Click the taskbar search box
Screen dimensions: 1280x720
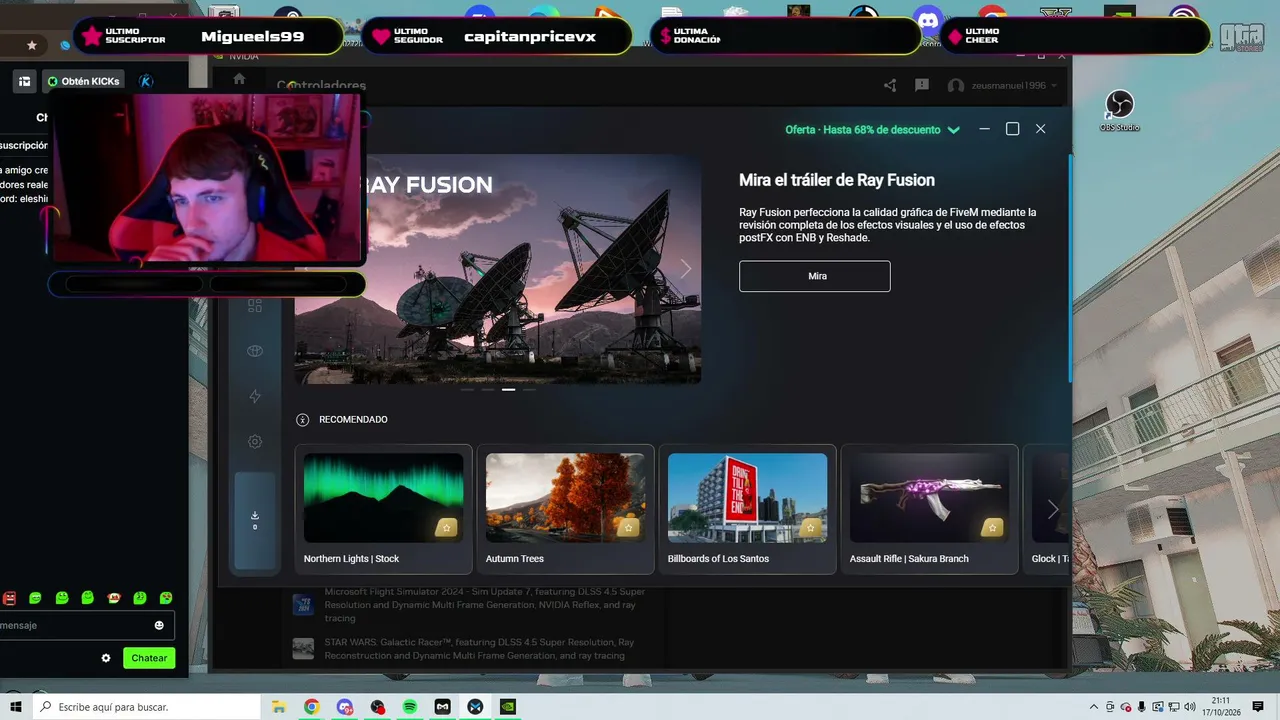146,707
